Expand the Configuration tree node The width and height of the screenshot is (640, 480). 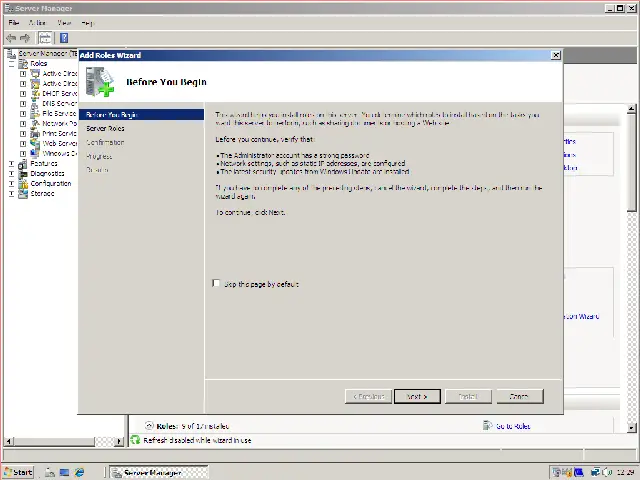point(11,184)
